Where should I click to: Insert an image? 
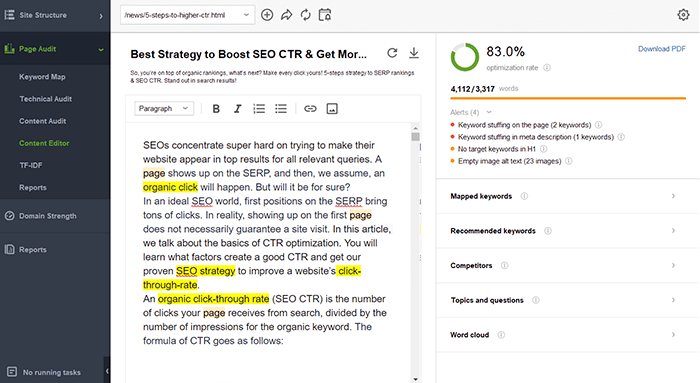(332, 108)
